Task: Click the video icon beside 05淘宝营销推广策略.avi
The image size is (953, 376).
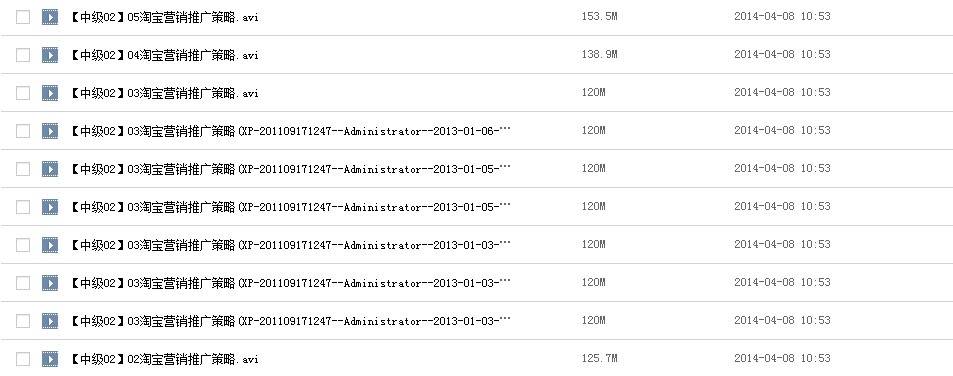Action: point(50,17)
